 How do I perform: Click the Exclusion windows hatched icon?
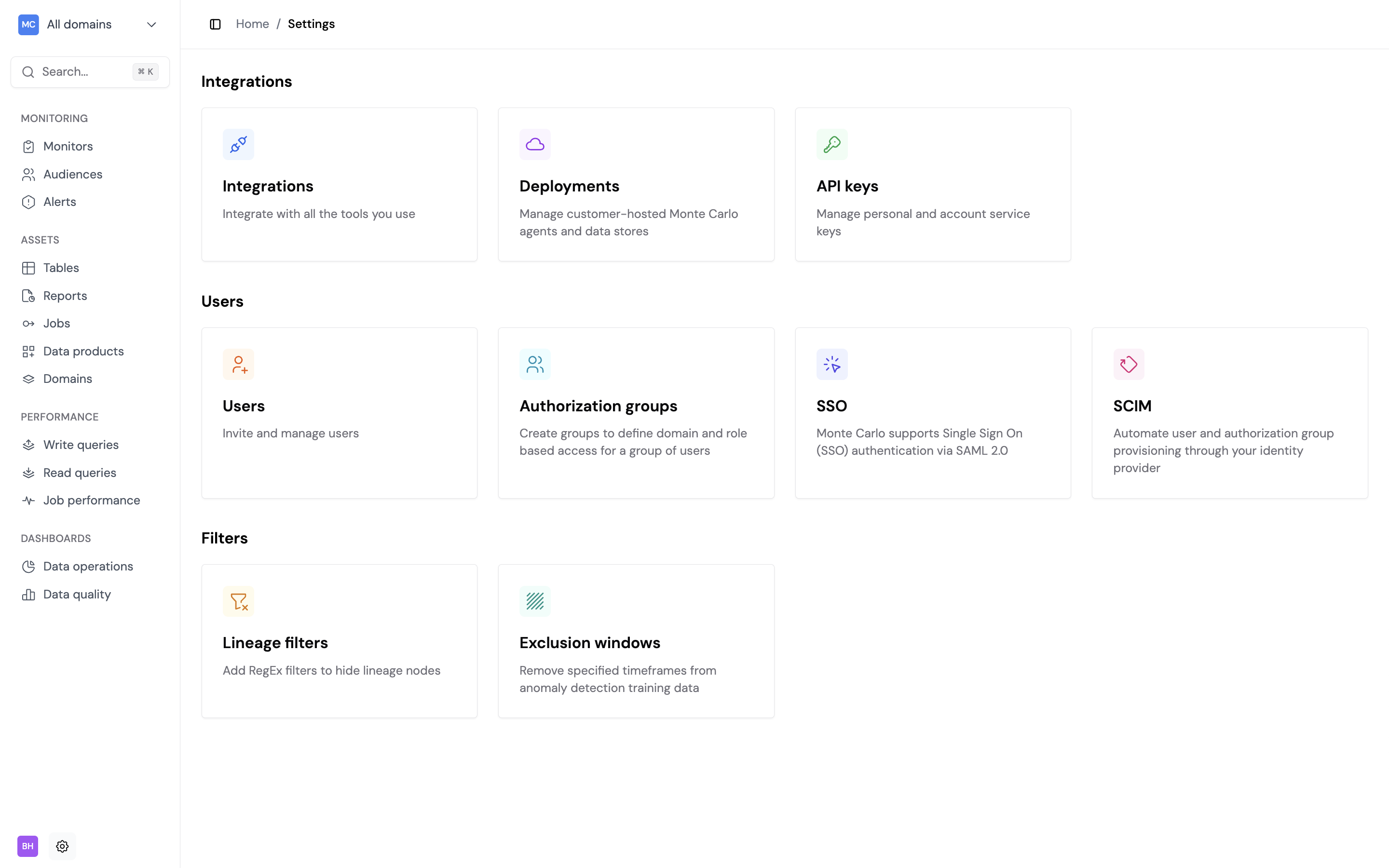(535, 601)
